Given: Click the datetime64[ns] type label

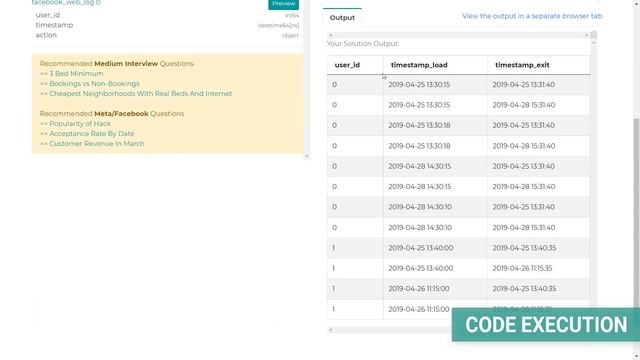Looking at the screenshot, I should coord(278,25).
